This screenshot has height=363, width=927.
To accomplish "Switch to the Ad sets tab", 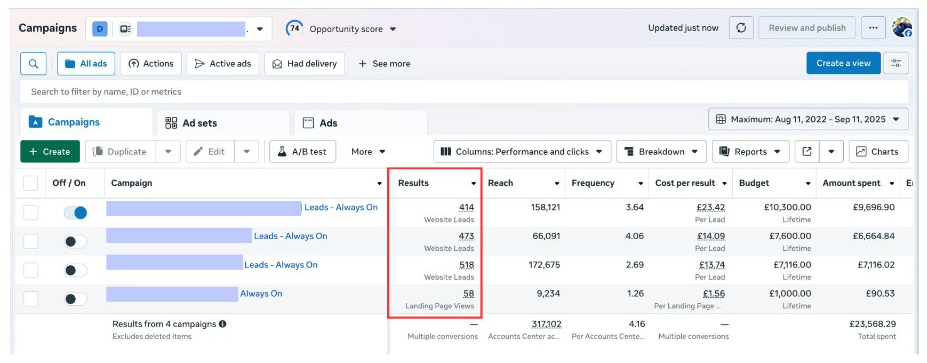I will 223,123.
